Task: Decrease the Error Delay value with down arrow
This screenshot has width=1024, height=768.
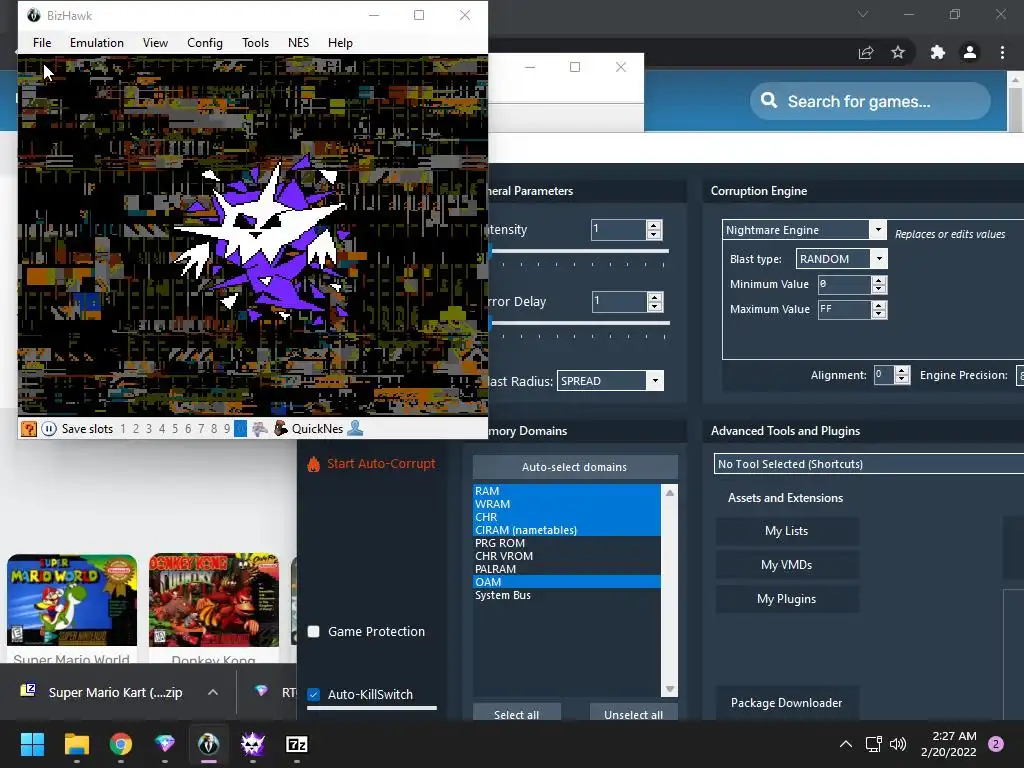Action: 654,306
